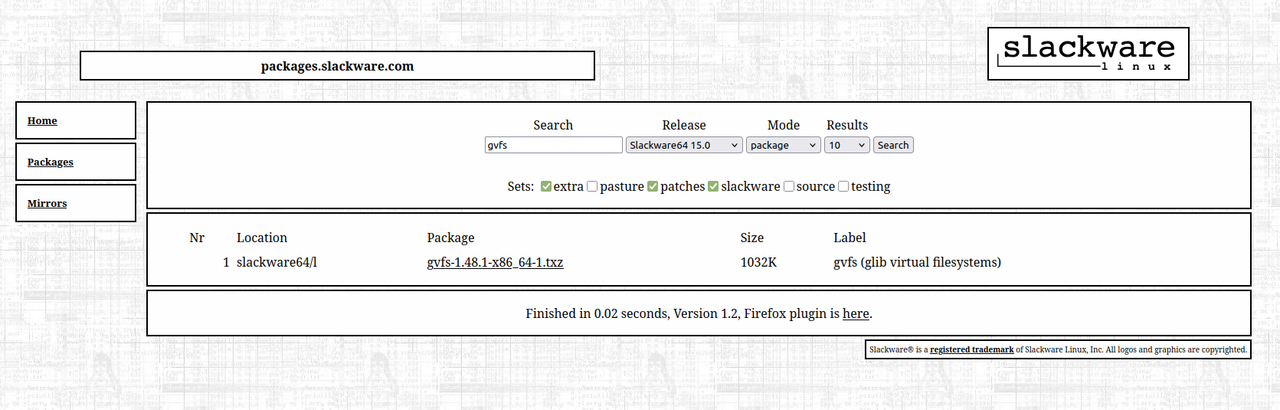Open the Packages navigation link

tap(50, 162)
